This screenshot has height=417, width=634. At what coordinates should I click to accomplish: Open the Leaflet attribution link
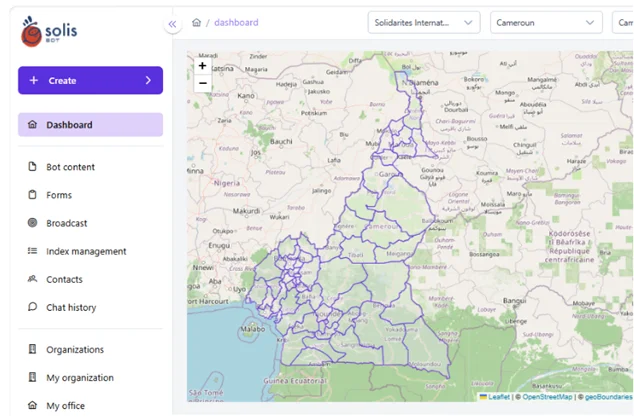[x=499, y=397]
